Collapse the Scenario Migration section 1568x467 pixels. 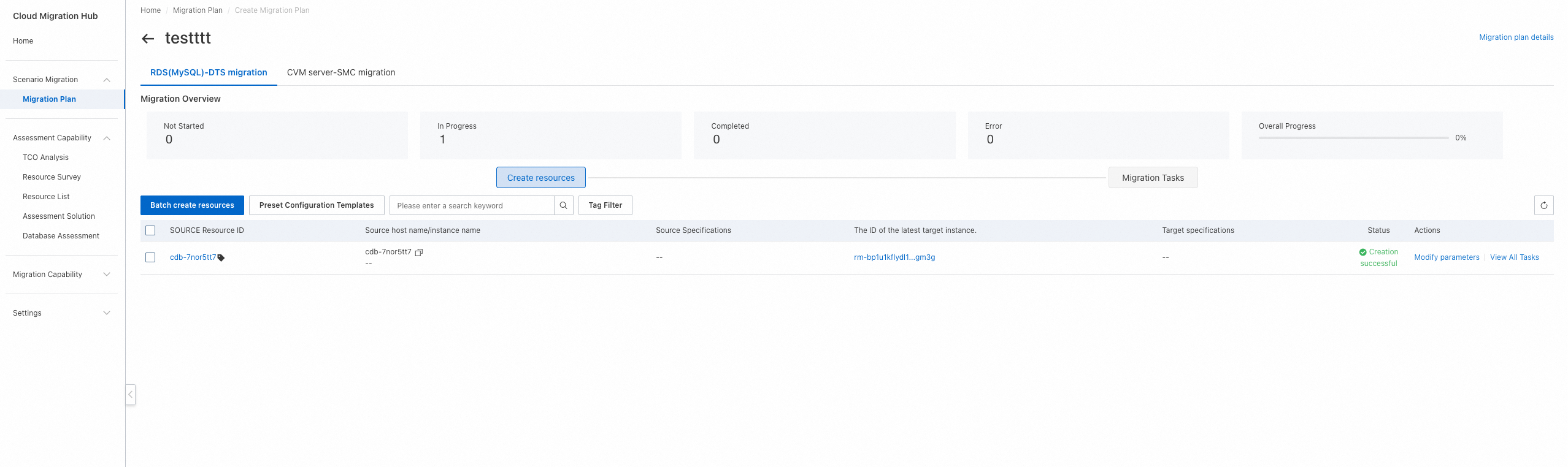coord(107,80)
